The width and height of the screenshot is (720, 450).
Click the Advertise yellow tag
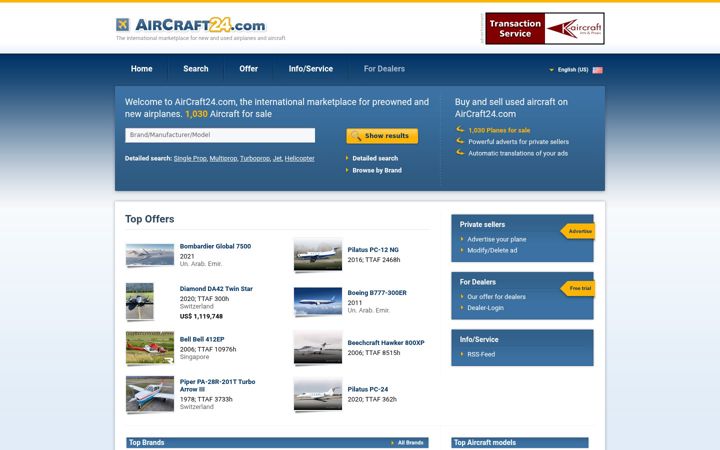click(578, 231)
